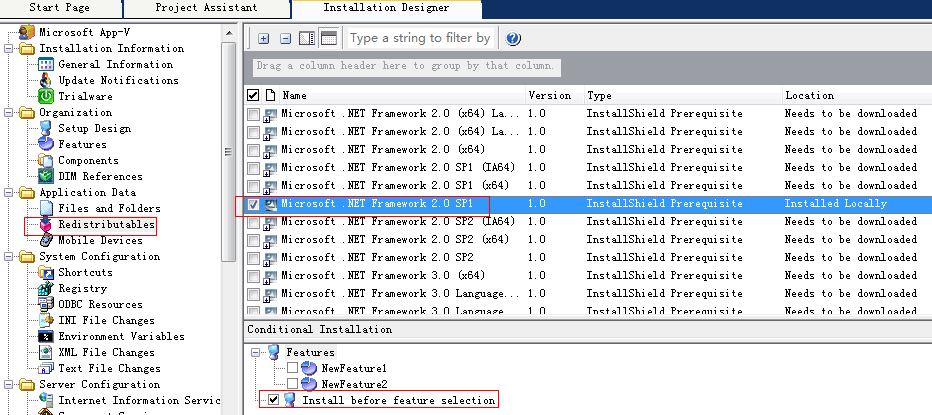Image resolution: width=932 pixels, height=415 pixels.
Task: Enable the NewFeature1 checkbox
Action: [292, 368]
